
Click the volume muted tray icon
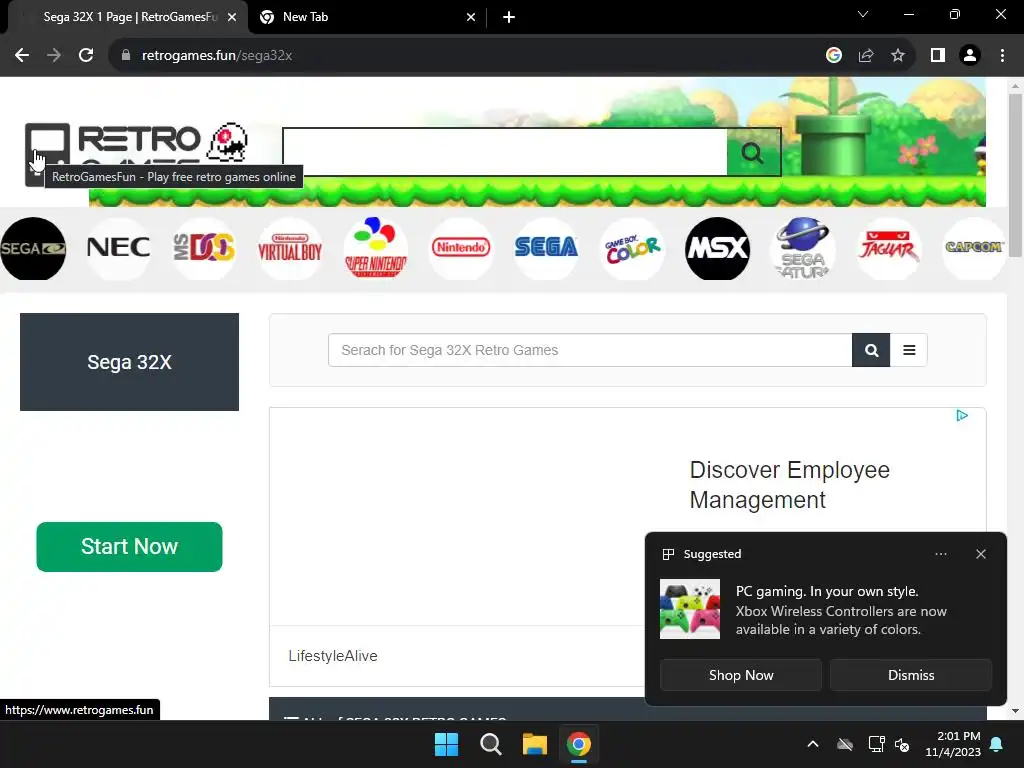(x=903, y=744)
